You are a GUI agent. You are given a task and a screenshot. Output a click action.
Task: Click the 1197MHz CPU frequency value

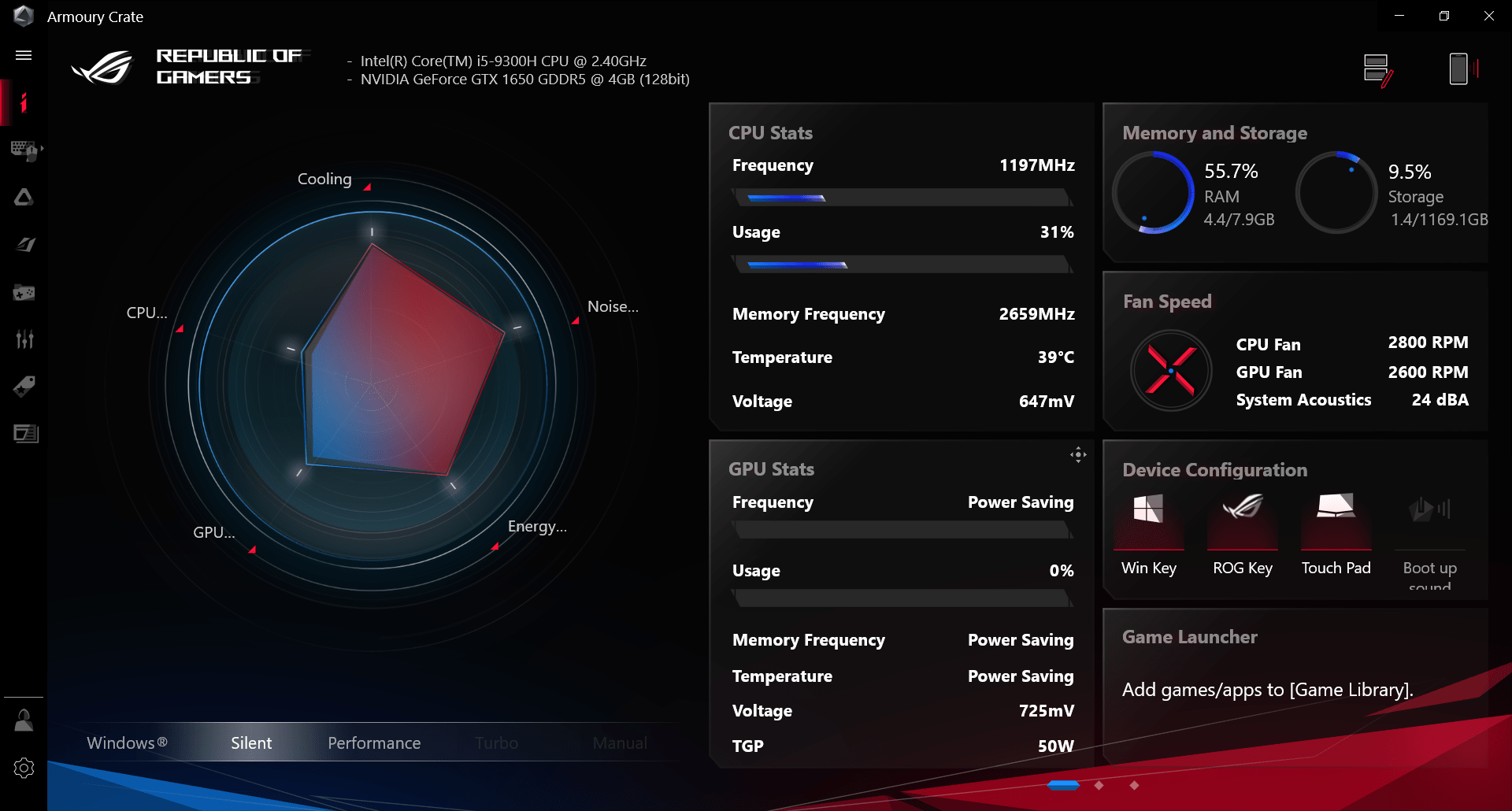[1036, 165]
